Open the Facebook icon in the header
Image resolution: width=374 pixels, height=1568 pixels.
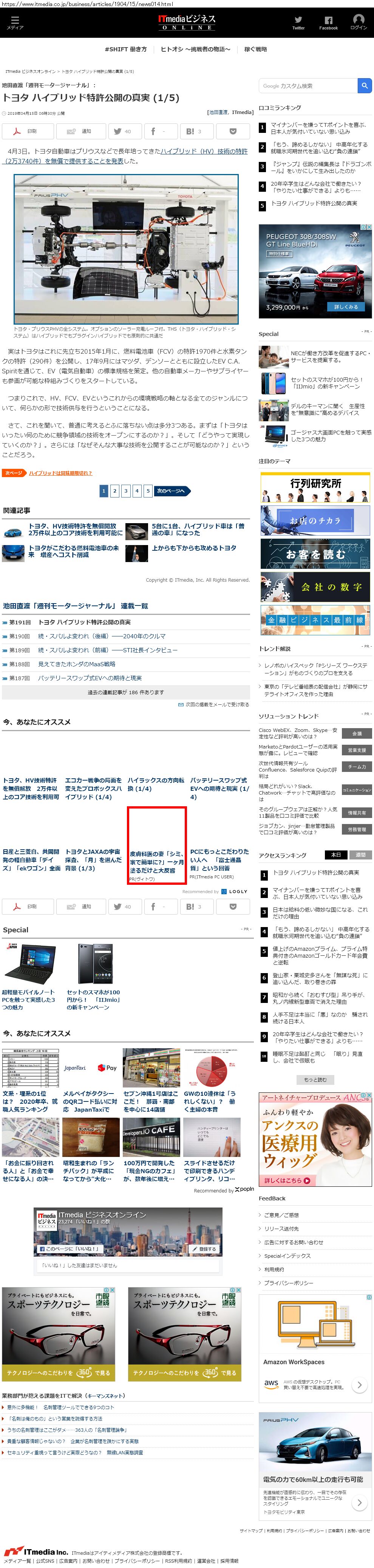point(328,23)
